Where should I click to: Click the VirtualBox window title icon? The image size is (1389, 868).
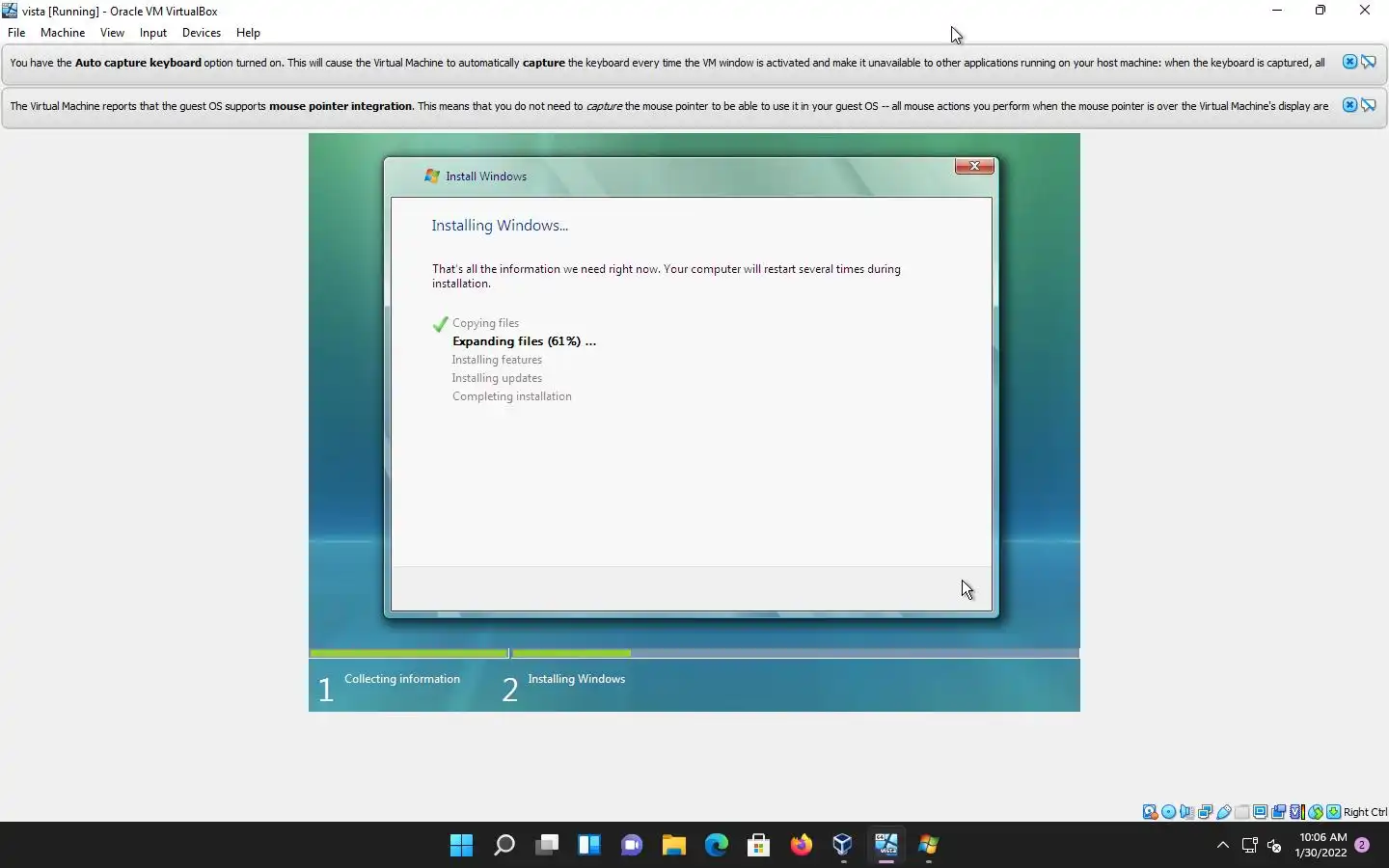(x=10, y=11)
